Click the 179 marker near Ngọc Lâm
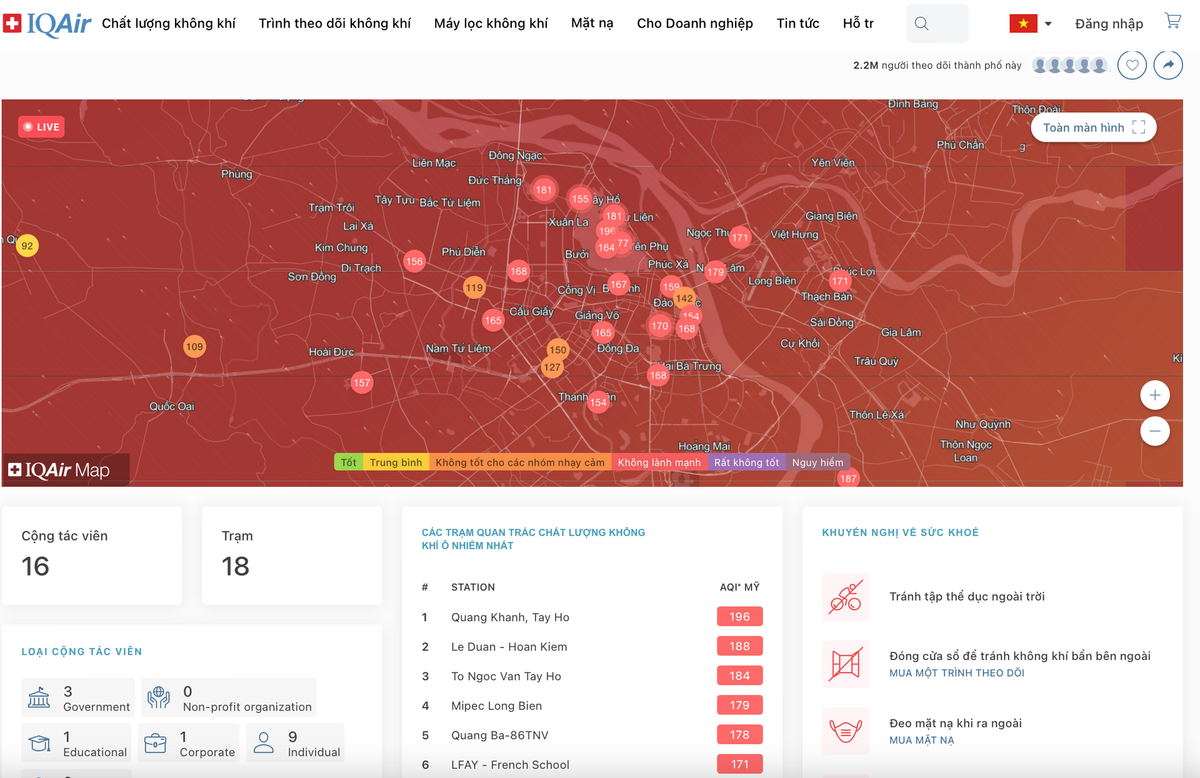 coord(715,272)
